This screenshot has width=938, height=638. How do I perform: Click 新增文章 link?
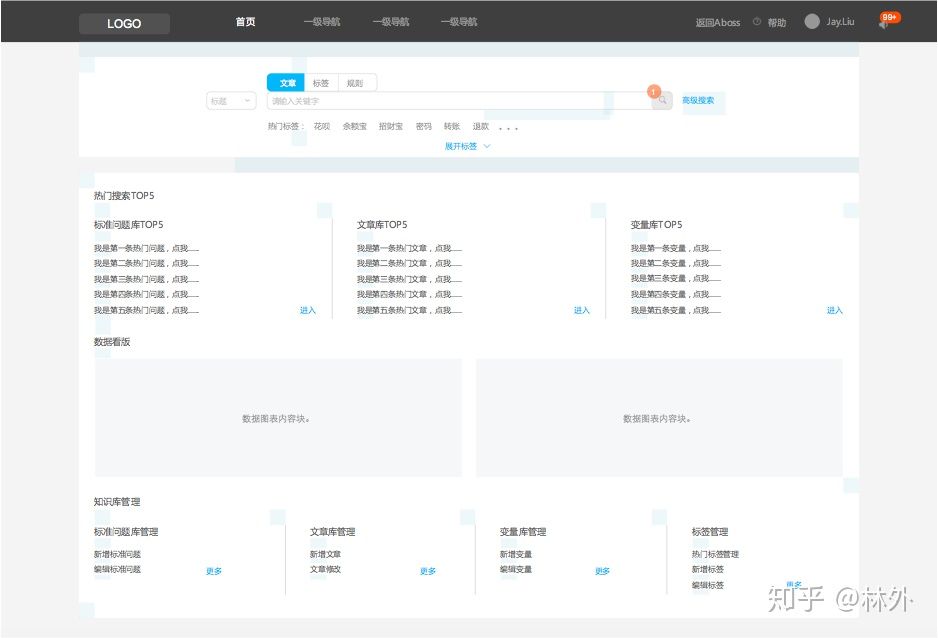click(x=325, y=554)
